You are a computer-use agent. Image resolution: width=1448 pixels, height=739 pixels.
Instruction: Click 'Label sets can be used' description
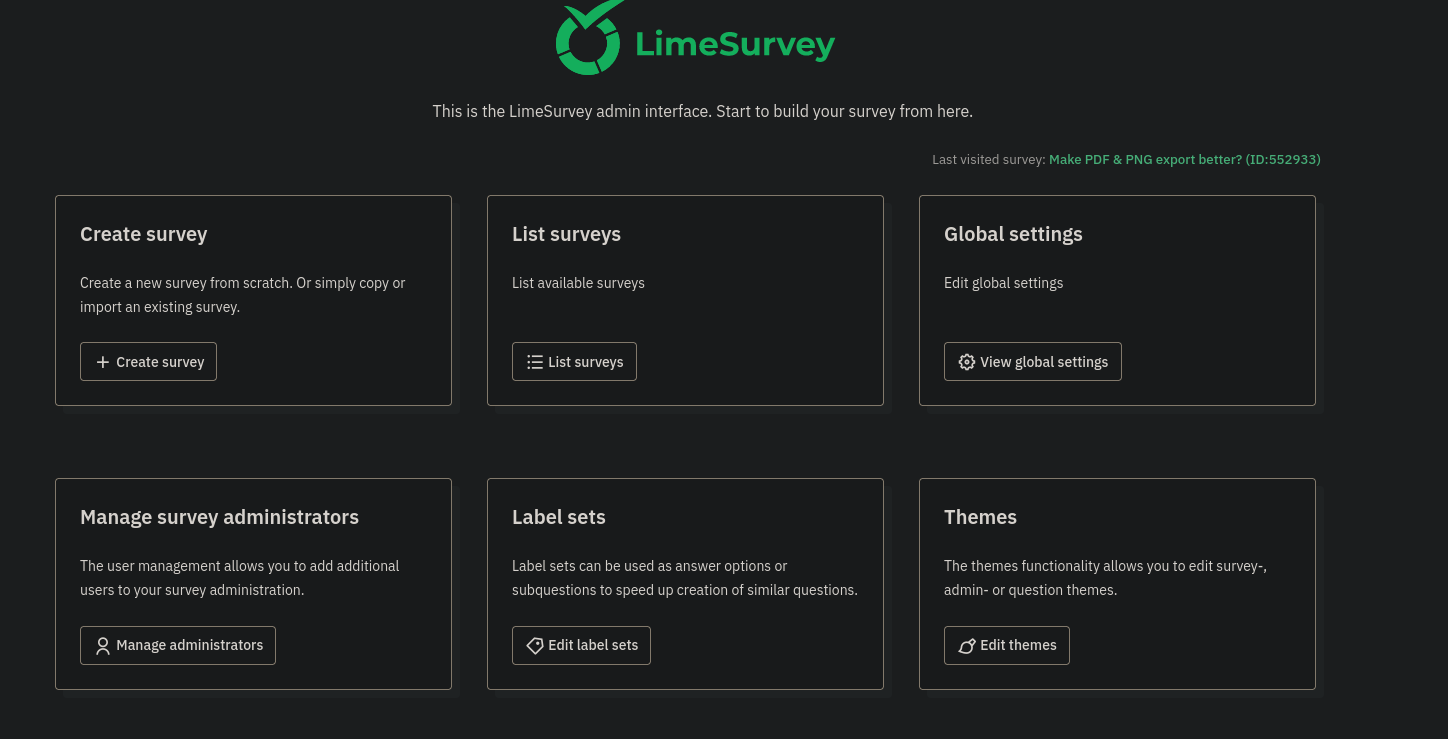(x=685, y=578)
